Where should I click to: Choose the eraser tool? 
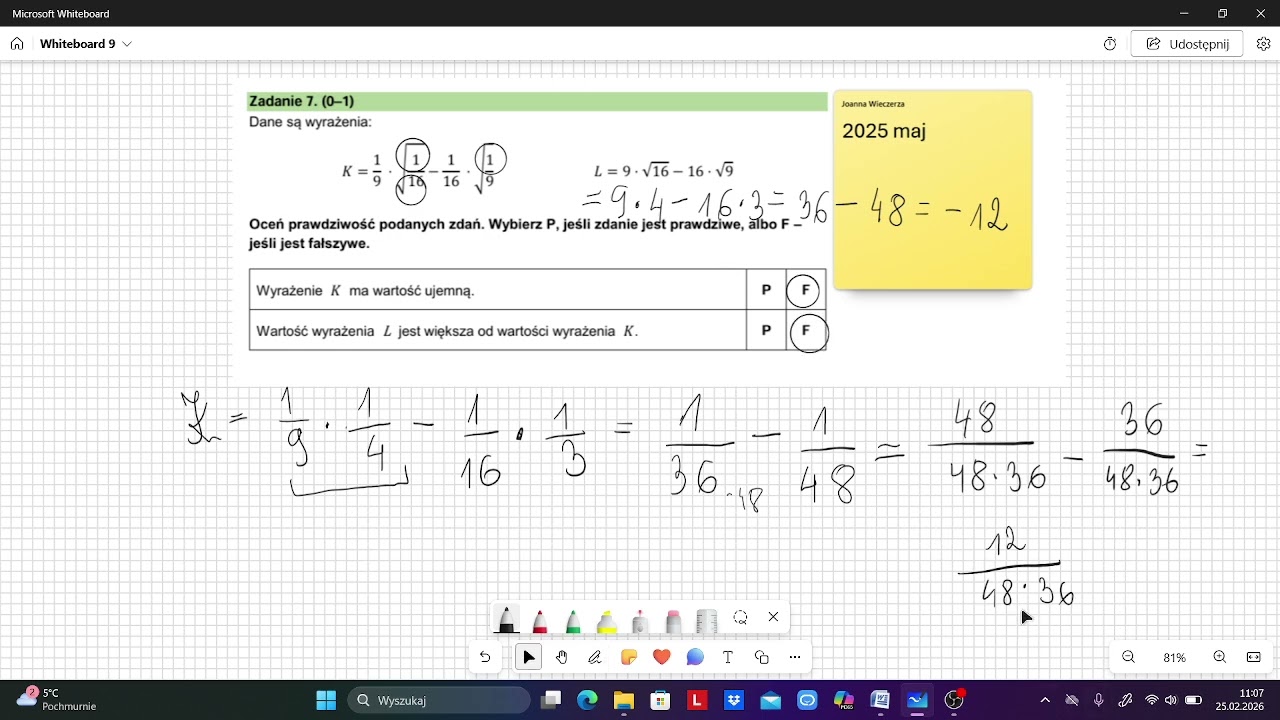pyautogui.click(x=673, y=620)
